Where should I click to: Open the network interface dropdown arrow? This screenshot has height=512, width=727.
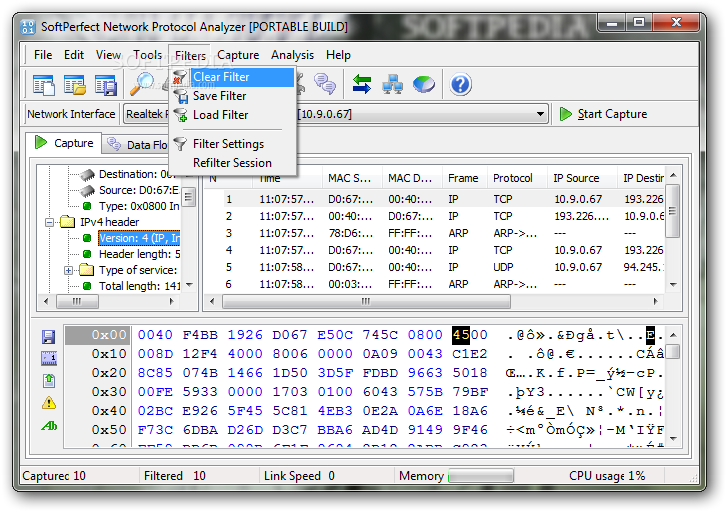coord(540,114)
